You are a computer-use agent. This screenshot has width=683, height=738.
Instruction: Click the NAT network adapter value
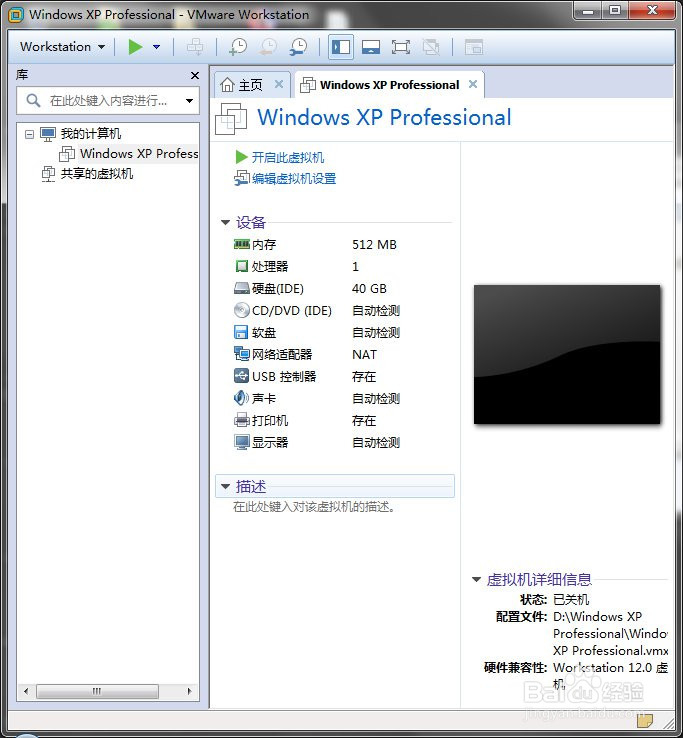(x=364, y=354)
